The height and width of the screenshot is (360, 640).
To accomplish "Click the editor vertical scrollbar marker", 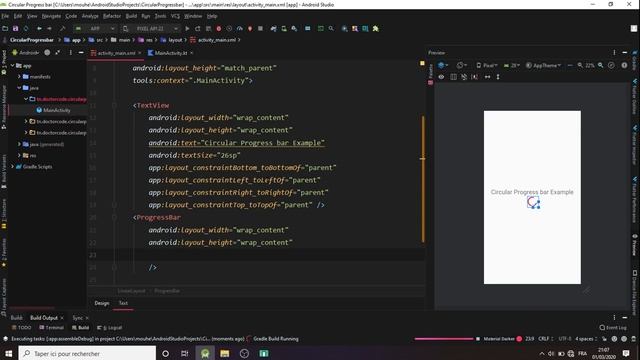I will [423, 179].
